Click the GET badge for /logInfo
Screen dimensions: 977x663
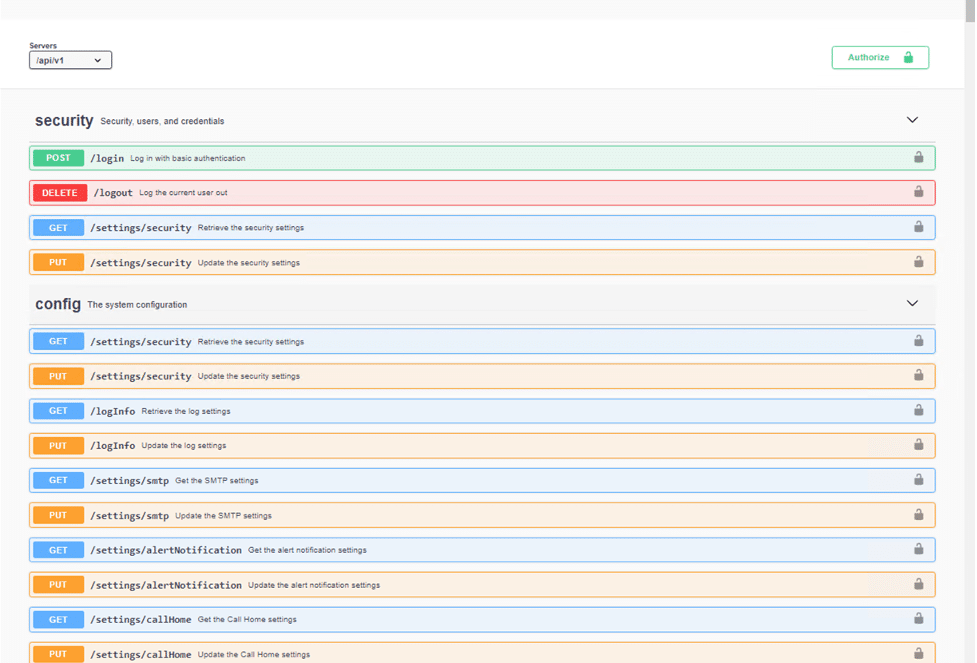58,411
